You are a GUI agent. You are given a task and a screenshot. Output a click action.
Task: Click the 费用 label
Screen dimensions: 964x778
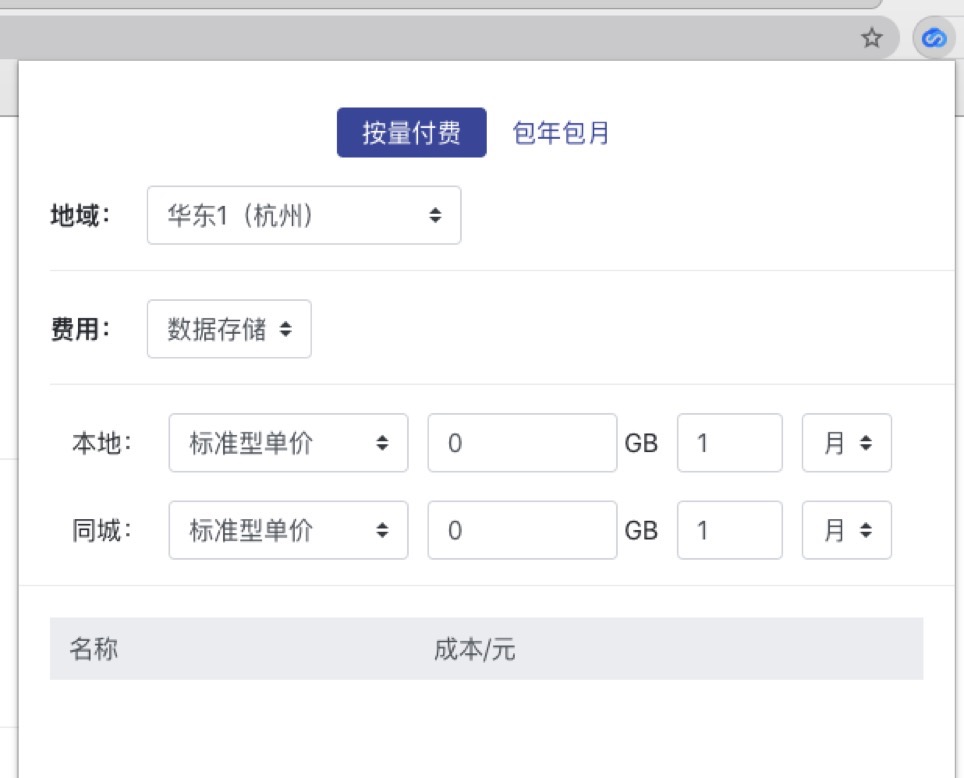tap(81, 329)
